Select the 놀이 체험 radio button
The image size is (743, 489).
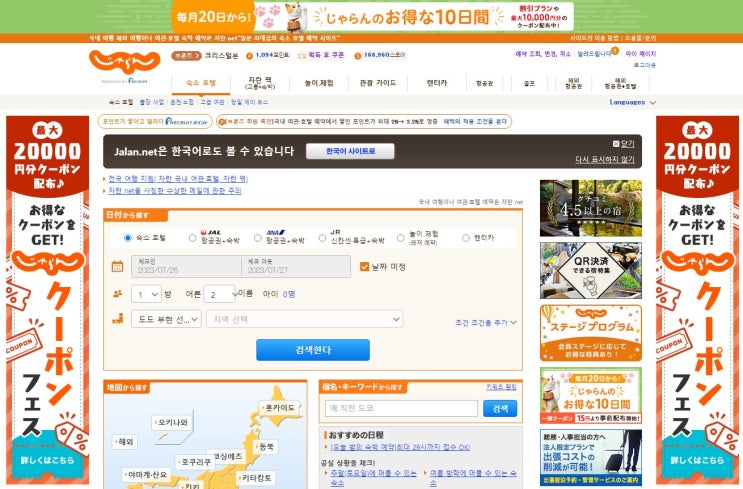point(401,238)
